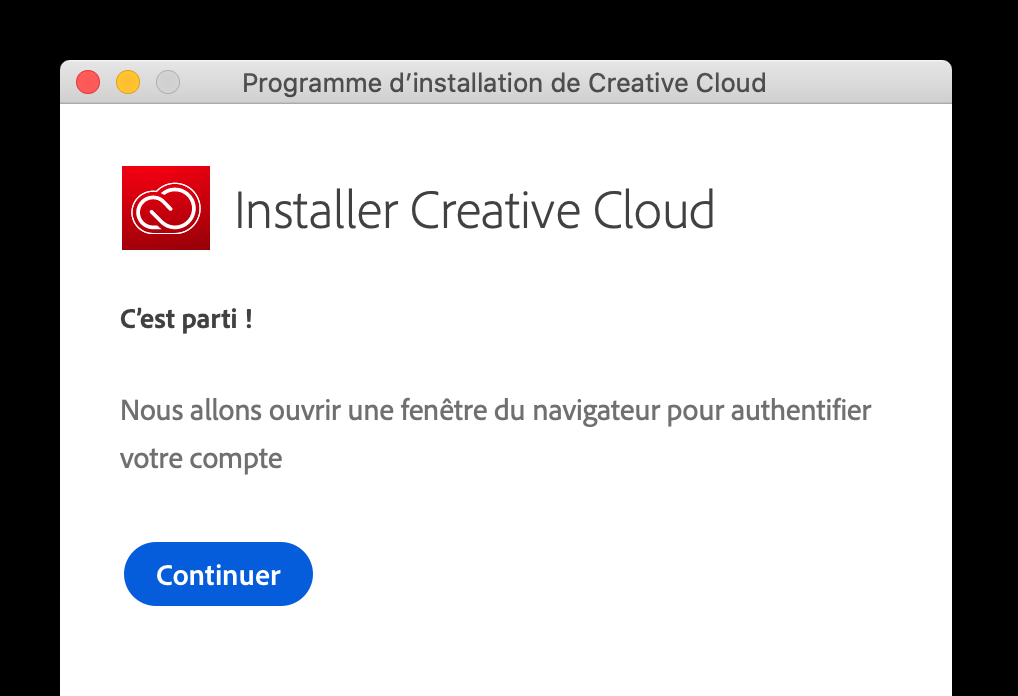Minimize the window using the yellow button
This screenshot has width=1018, height=696.
click(128, 82)
